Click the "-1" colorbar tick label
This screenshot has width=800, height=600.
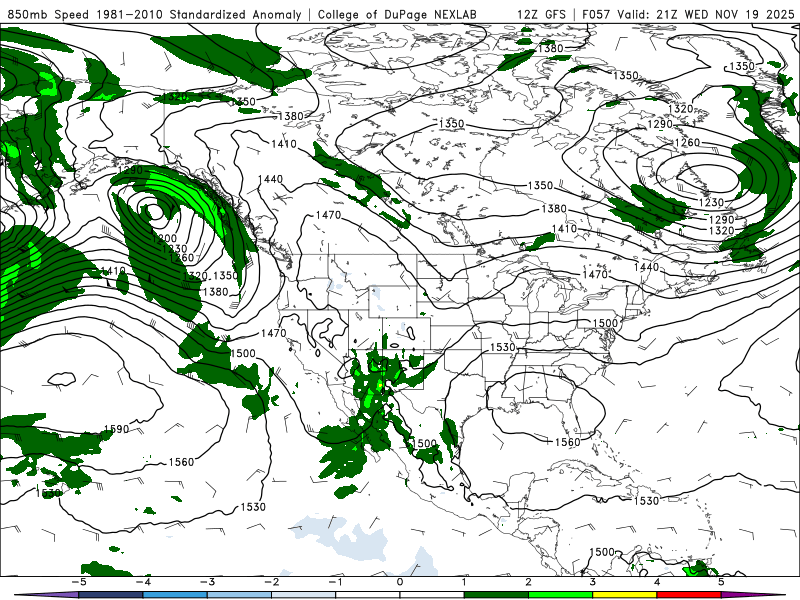tap(335, 582)
